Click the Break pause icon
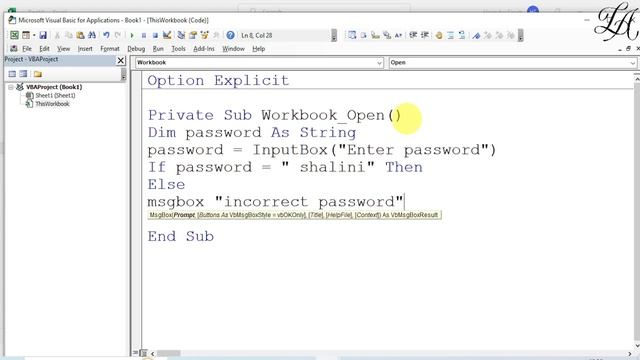 pyautogui.click(x=144, y=36)
